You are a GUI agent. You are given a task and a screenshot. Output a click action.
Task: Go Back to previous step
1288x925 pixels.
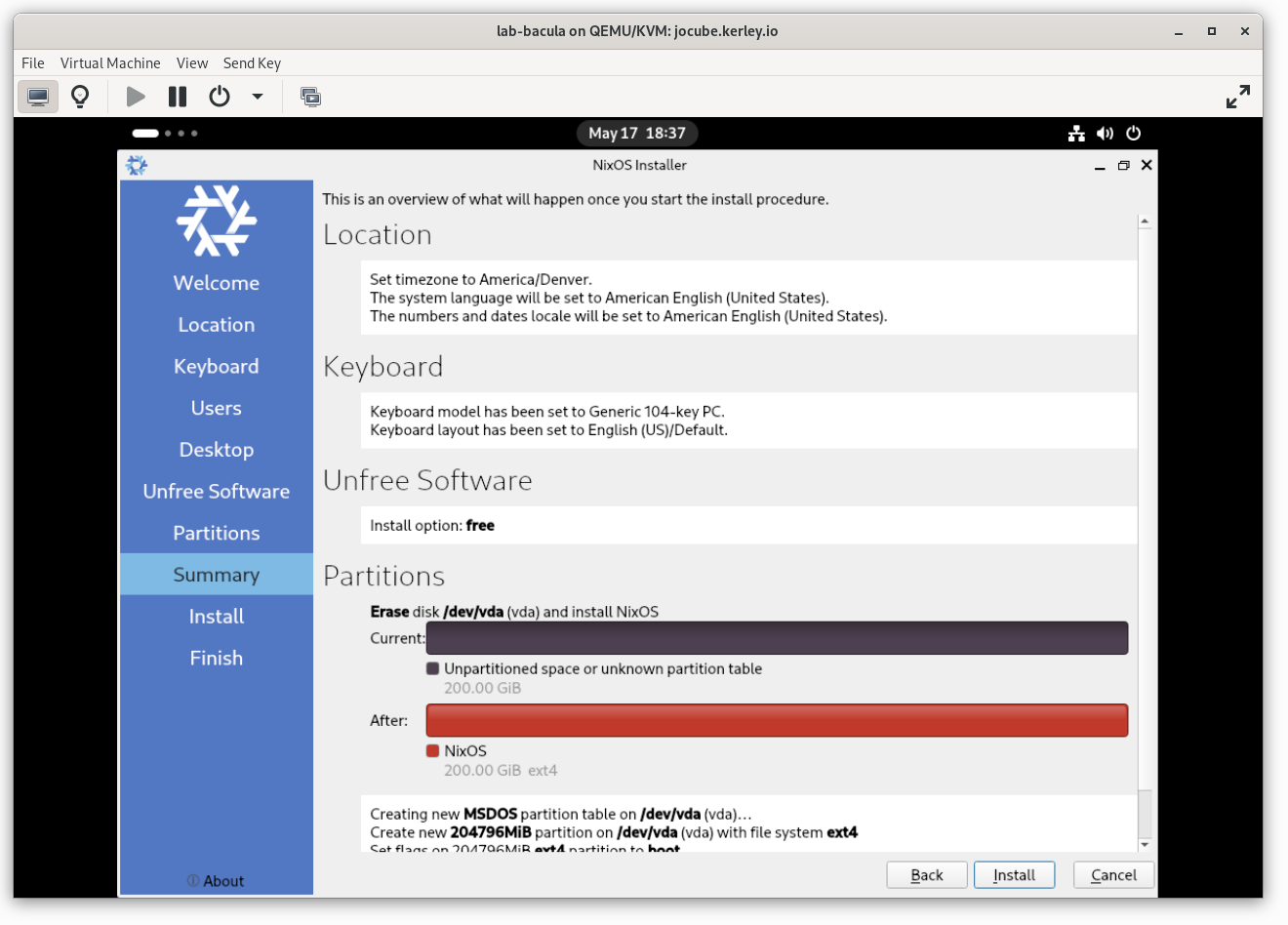click(x=927, y=875)
